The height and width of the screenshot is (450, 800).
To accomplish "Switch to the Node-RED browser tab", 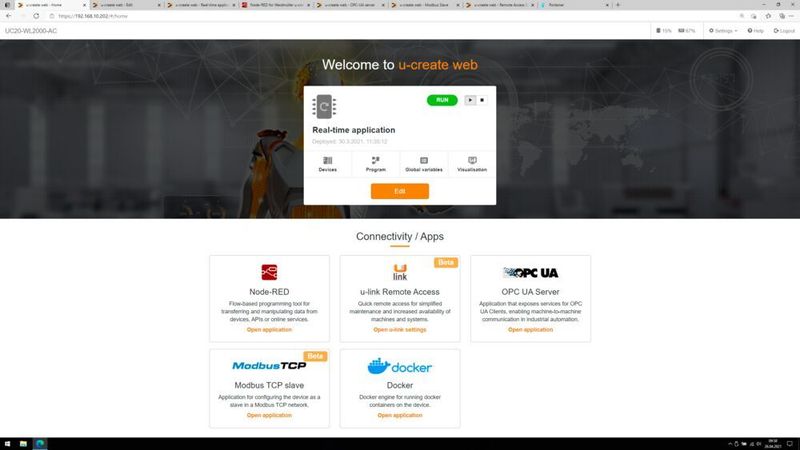I will point(276,5).
